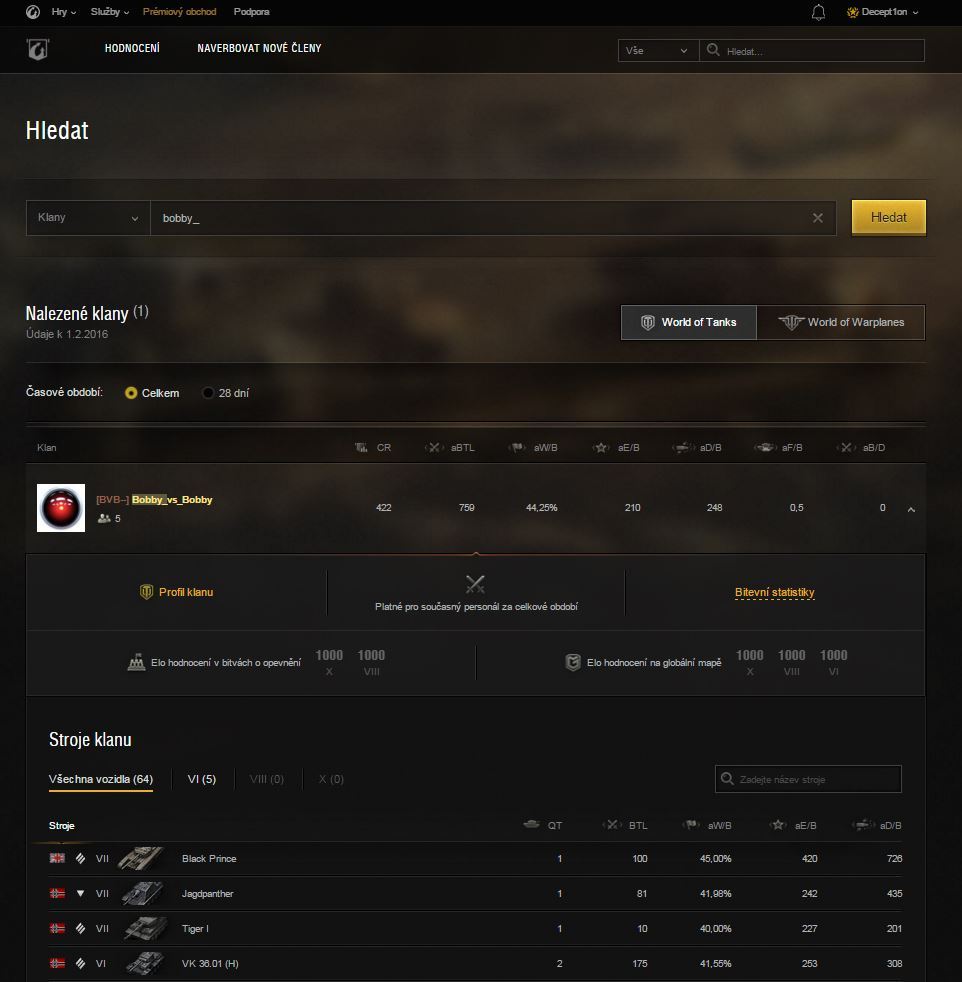Screen dimensions: 962x982
Task: Open the Profil klanu link
Action: (177, 592)
